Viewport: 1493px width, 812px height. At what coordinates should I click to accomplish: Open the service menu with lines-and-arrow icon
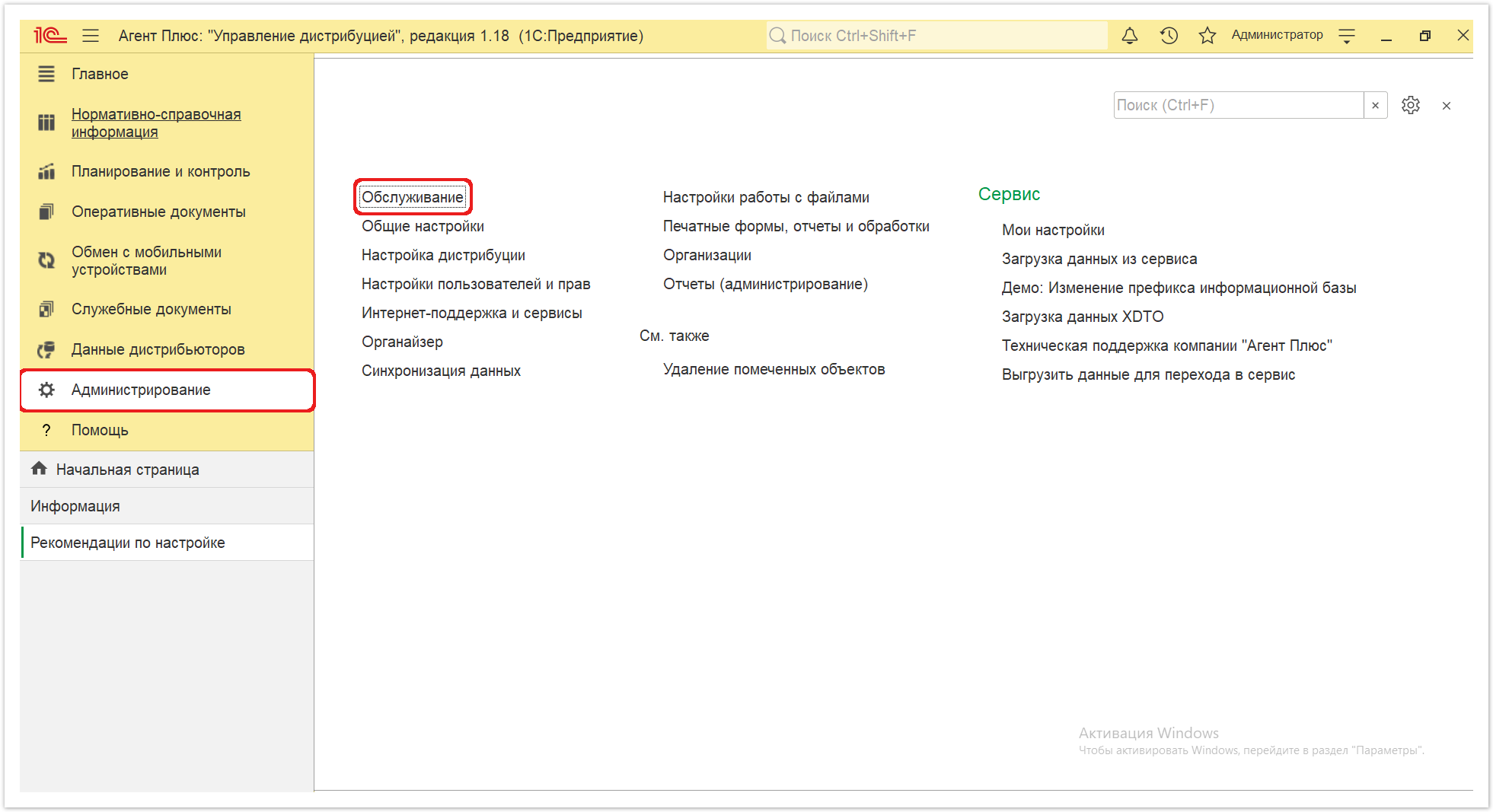point(1347,35)
